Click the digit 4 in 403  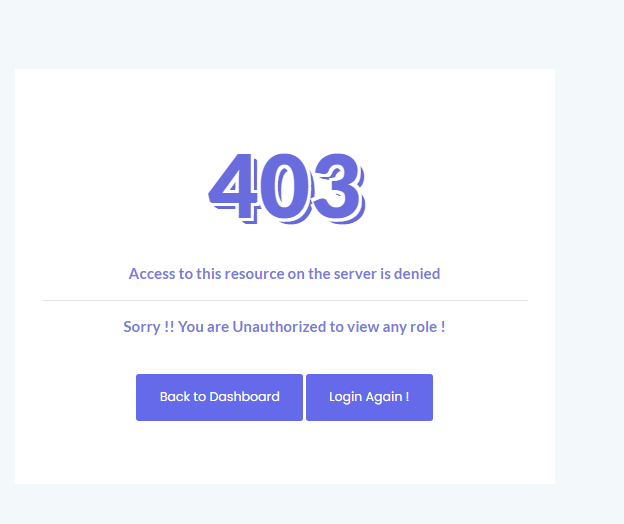coord(233,188)
